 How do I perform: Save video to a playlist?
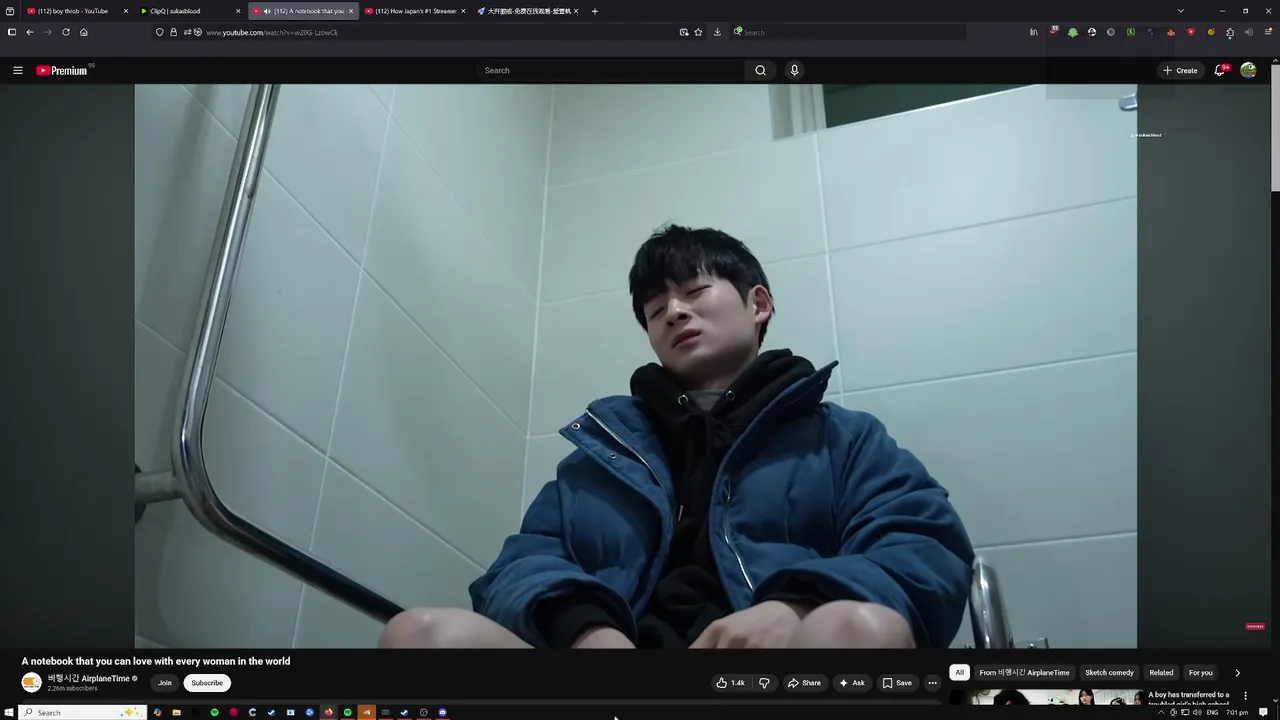click(x=897, y=683)
